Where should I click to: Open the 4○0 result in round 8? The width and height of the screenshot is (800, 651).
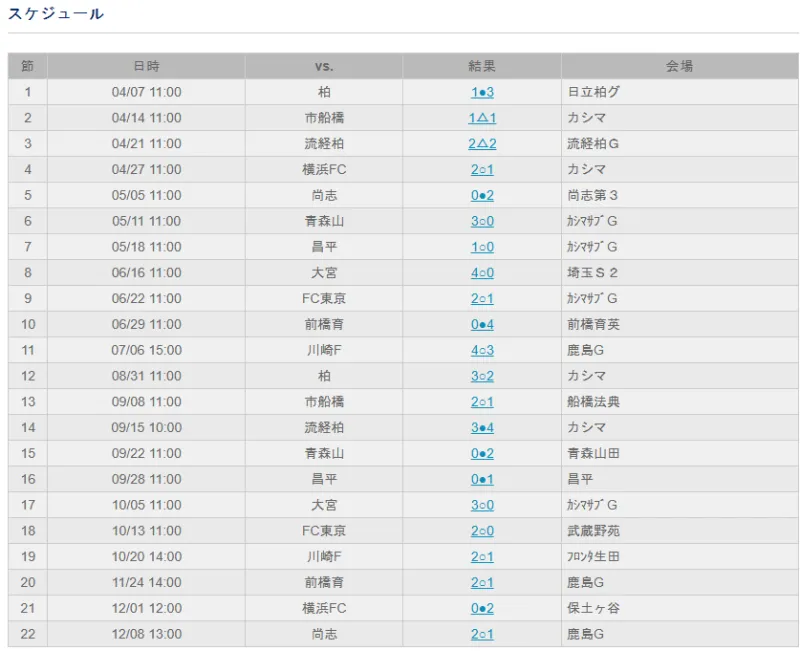click(x=482, y=273)
